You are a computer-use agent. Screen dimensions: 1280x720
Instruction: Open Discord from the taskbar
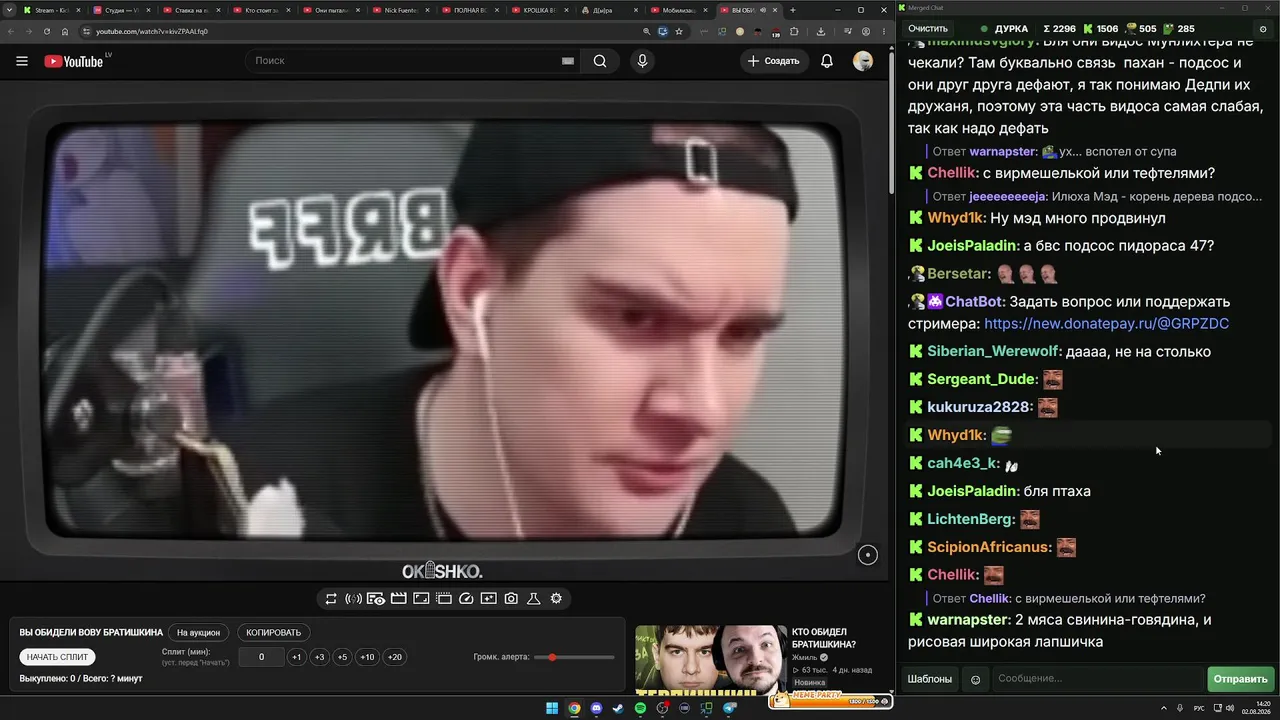coord(596,708)
